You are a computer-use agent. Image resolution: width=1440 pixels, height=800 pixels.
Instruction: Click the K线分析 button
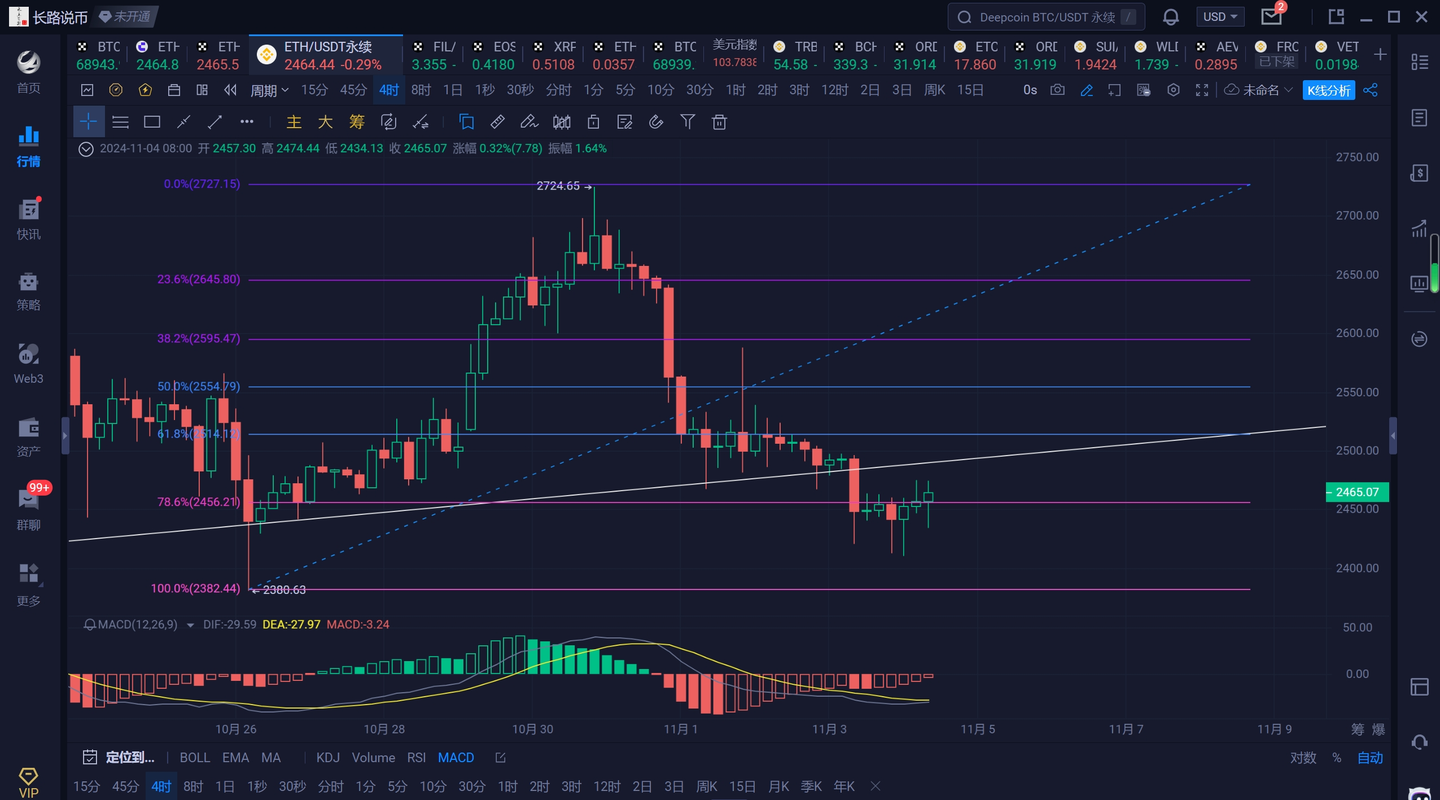(x=1329, y=90)
